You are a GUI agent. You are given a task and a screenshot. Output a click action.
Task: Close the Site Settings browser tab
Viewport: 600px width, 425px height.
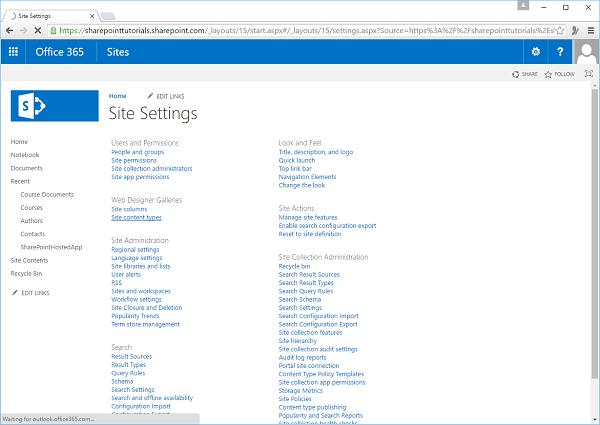[x=92, y=16]
